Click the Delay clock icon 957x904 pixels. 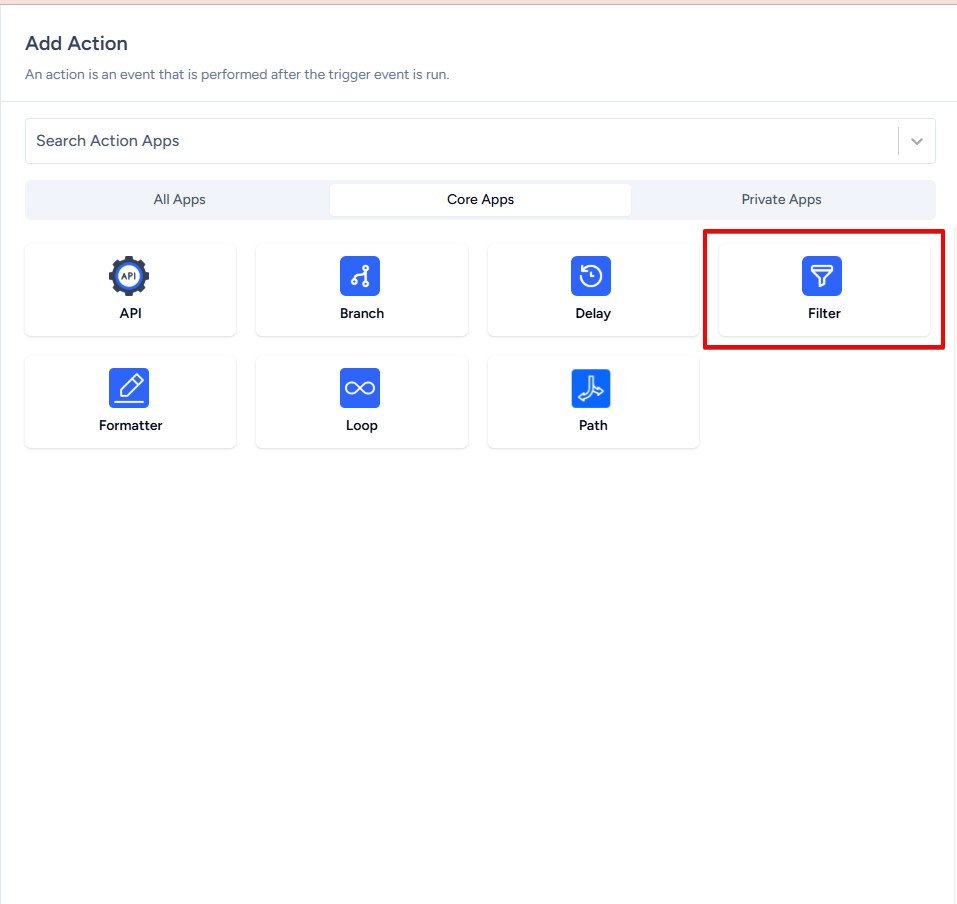pos(591,276)
